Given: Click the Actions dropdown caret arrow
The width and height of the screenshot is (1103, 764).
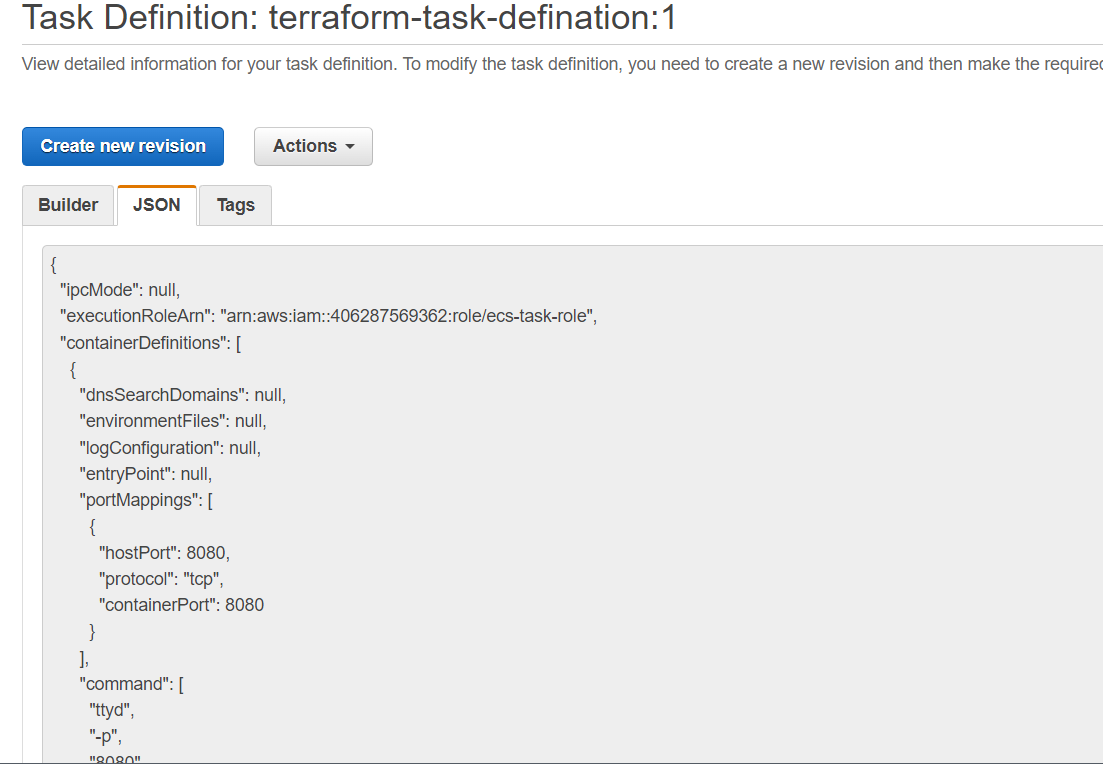Looking at the screenshot, I should click(350, 146).
